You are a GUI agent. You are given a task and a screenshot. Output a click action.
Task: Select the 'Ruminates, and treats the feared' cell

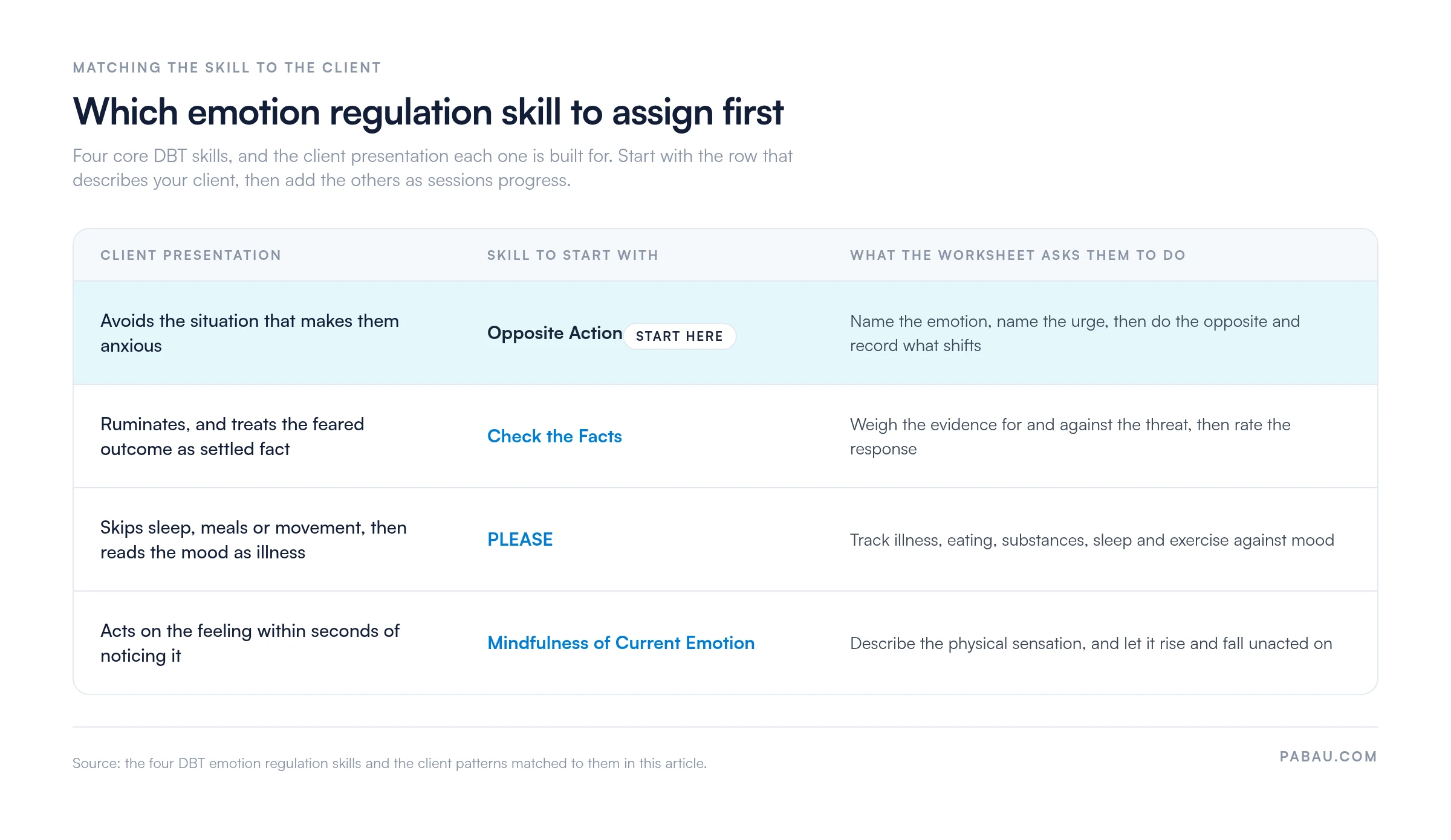click(232, 436)
